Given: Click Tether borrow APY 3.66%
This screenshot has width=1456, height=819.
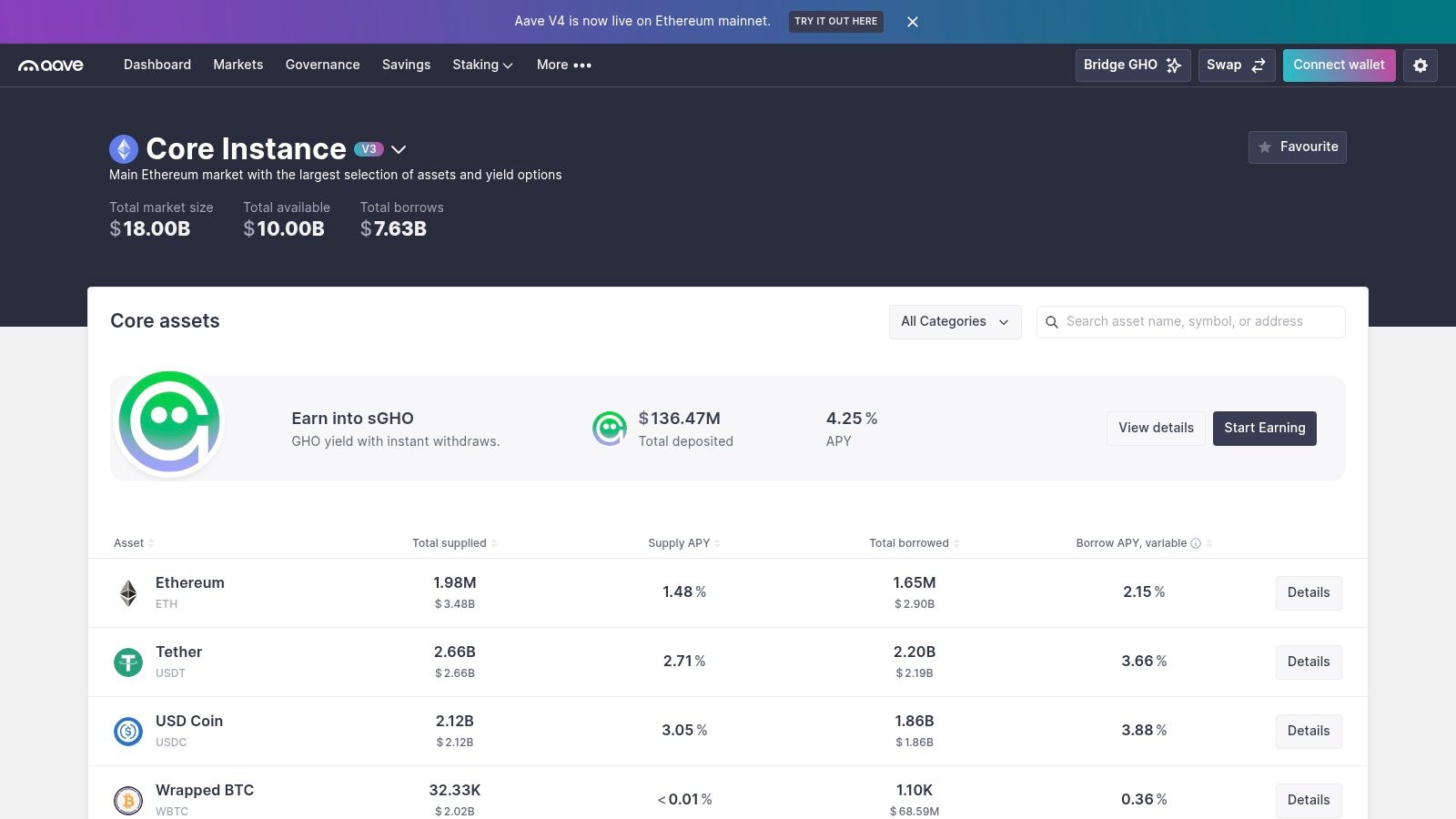Looking at the screenshot, I should tap(1144, 662).
